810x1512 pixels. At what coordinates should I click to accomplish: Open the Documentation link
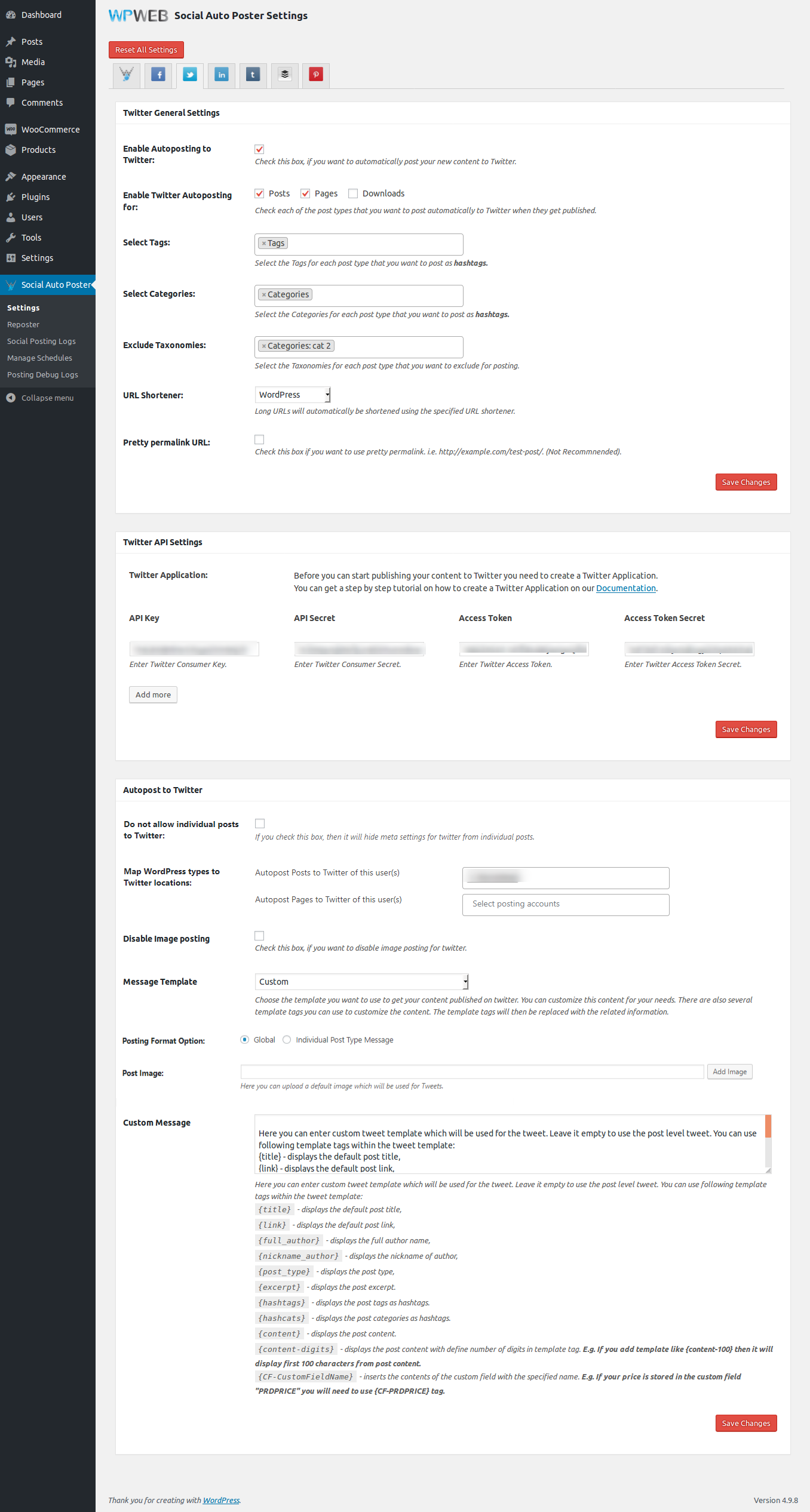625,588
